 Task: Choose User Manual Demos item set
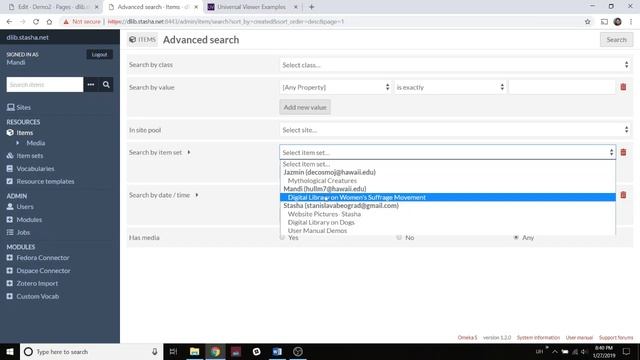click(x=448, y=231)
